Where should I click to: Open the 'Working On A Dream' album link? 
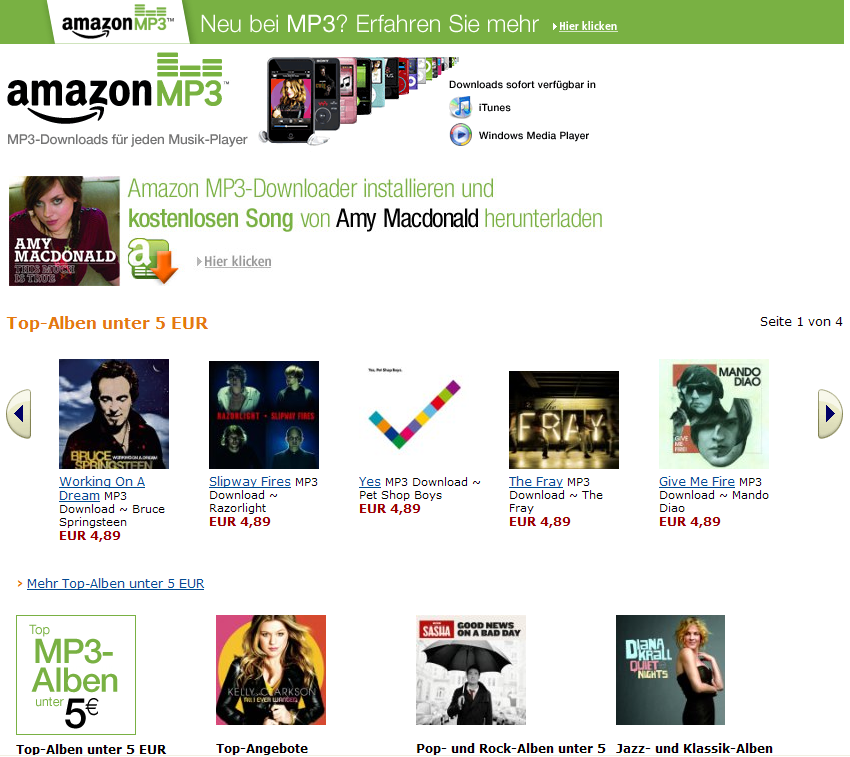coord(102,488)
